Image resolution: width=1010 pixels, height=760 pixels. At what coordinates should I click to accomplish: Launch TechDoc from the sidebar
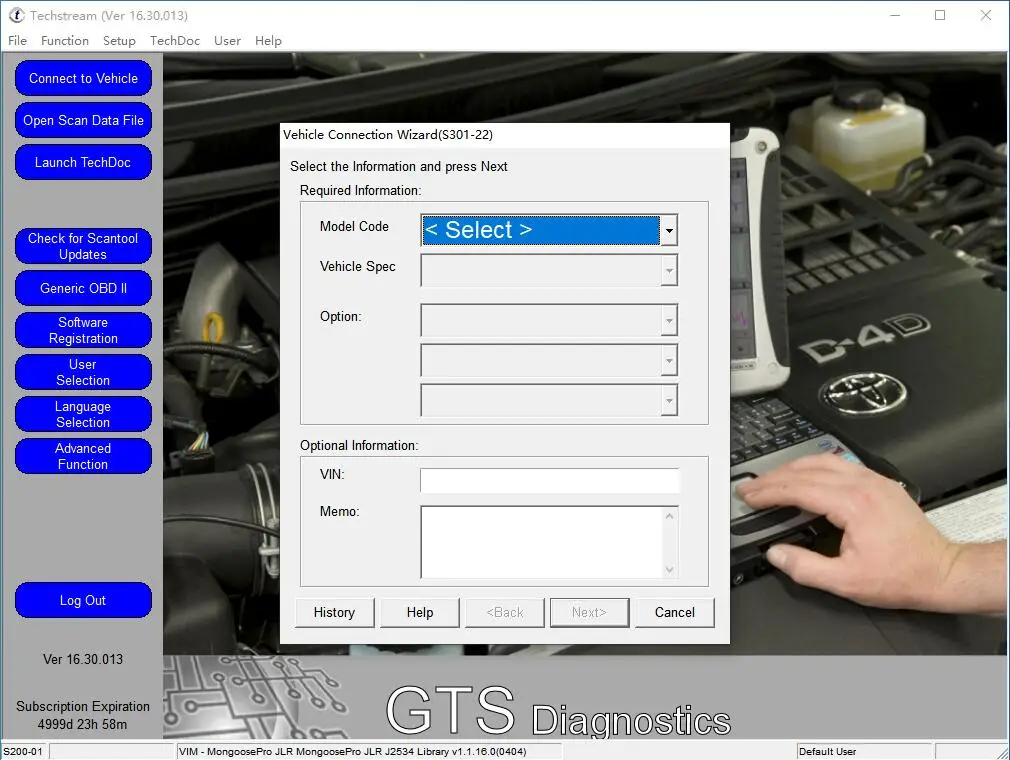tap(83, 162)
